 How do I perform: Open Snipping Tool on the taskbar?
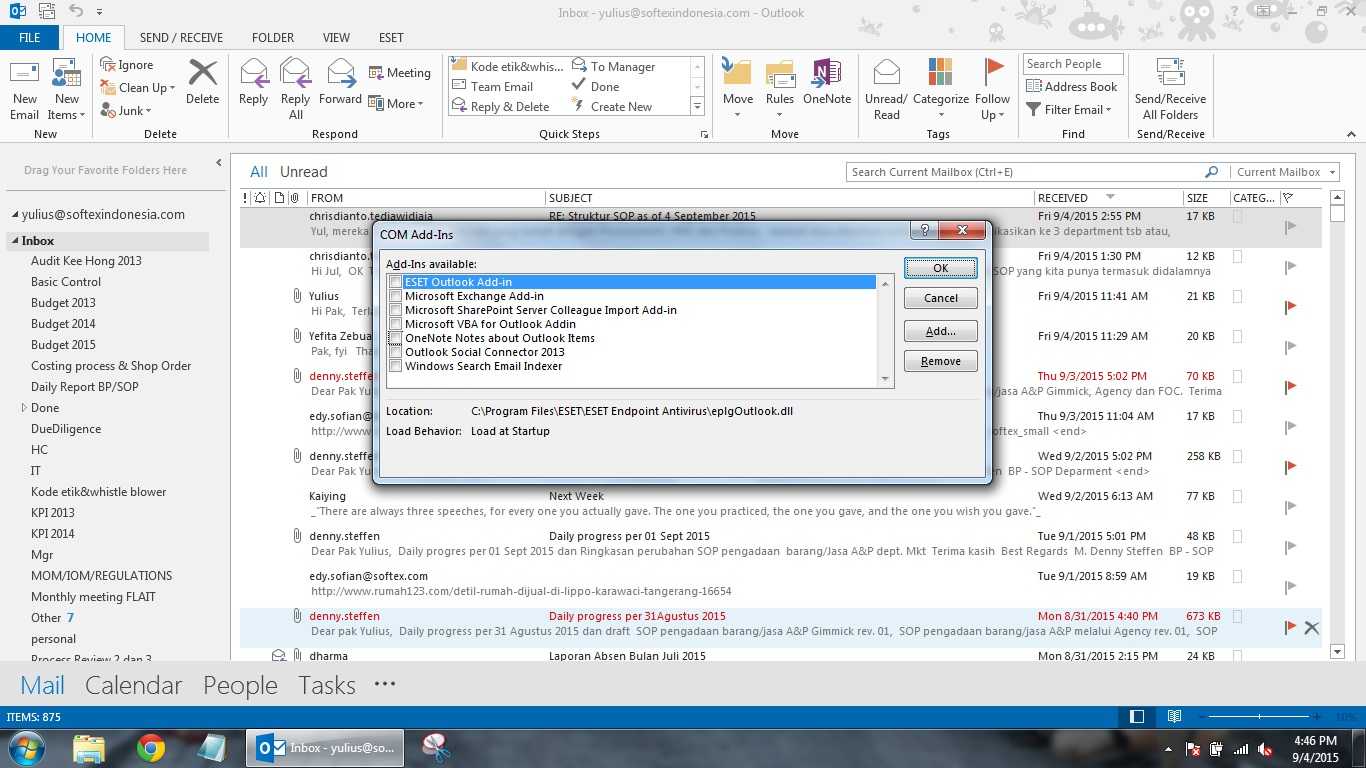pos(436,747)
